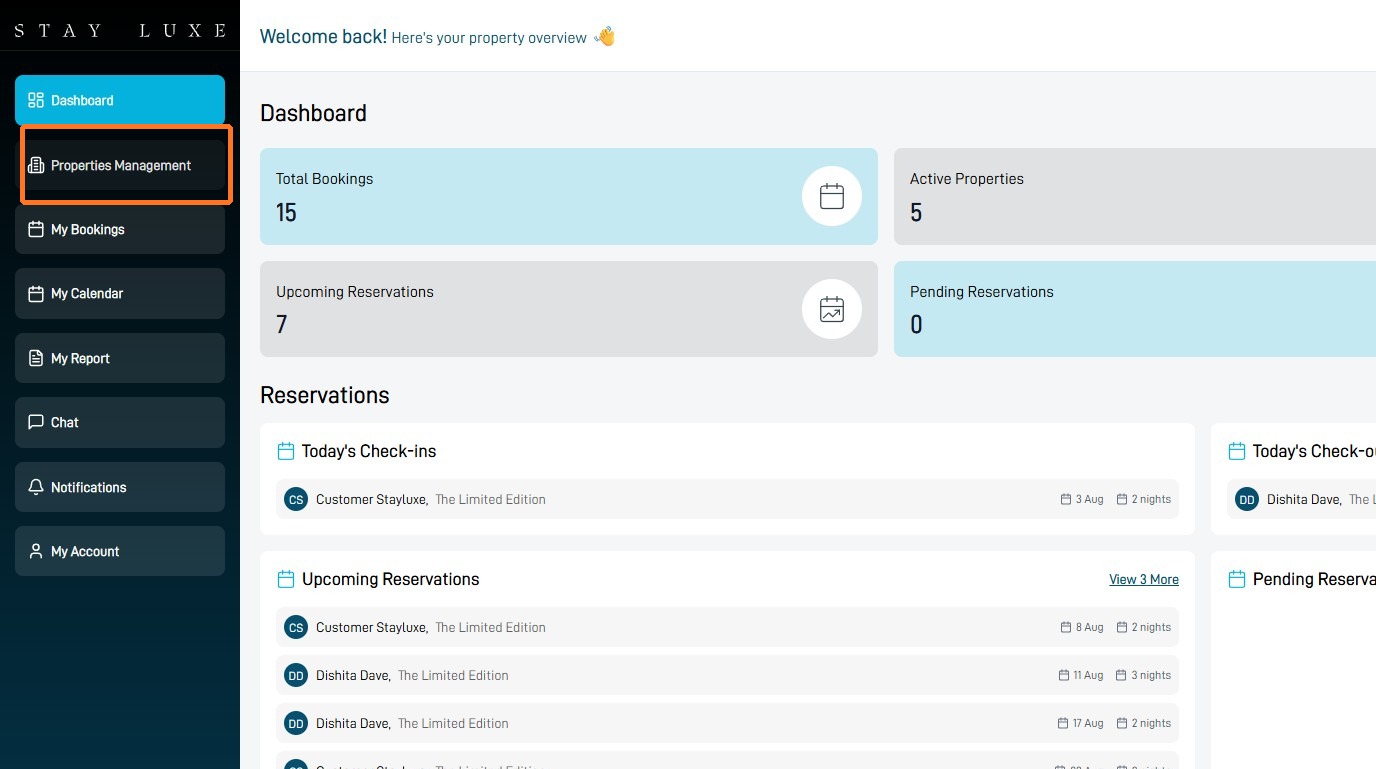
Task: Click the Properties Management building icon
Action: (x=36, y=165)
